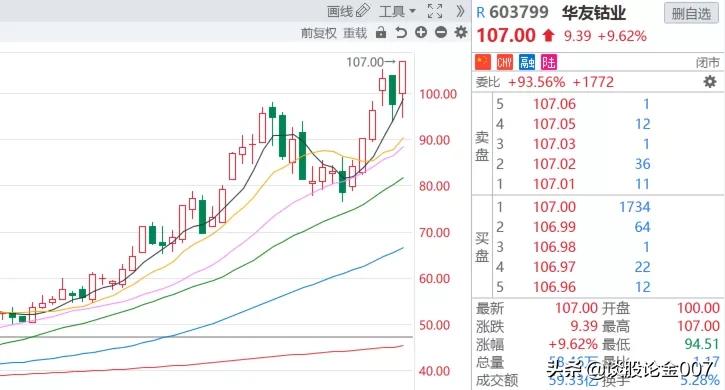Click the 107.00 latest candlestick
The image size is (725, 390).
click(x=403, y=77)
